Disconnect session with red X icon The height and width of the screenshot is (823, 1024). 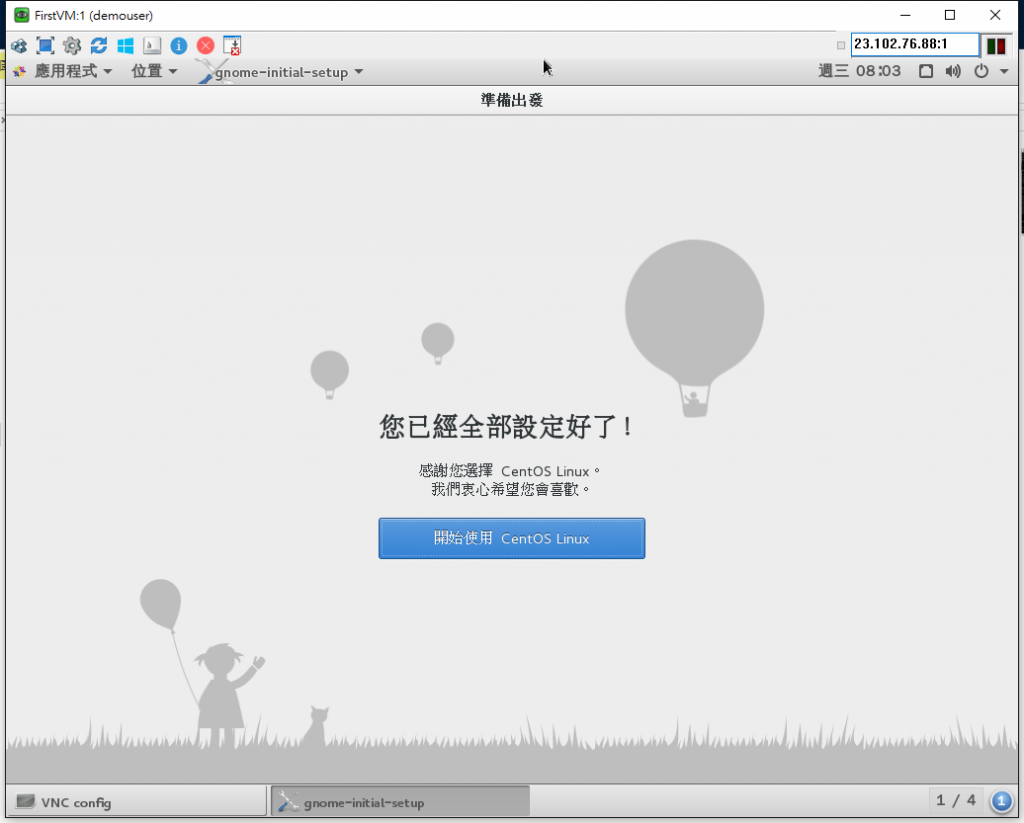coord(206,45)
